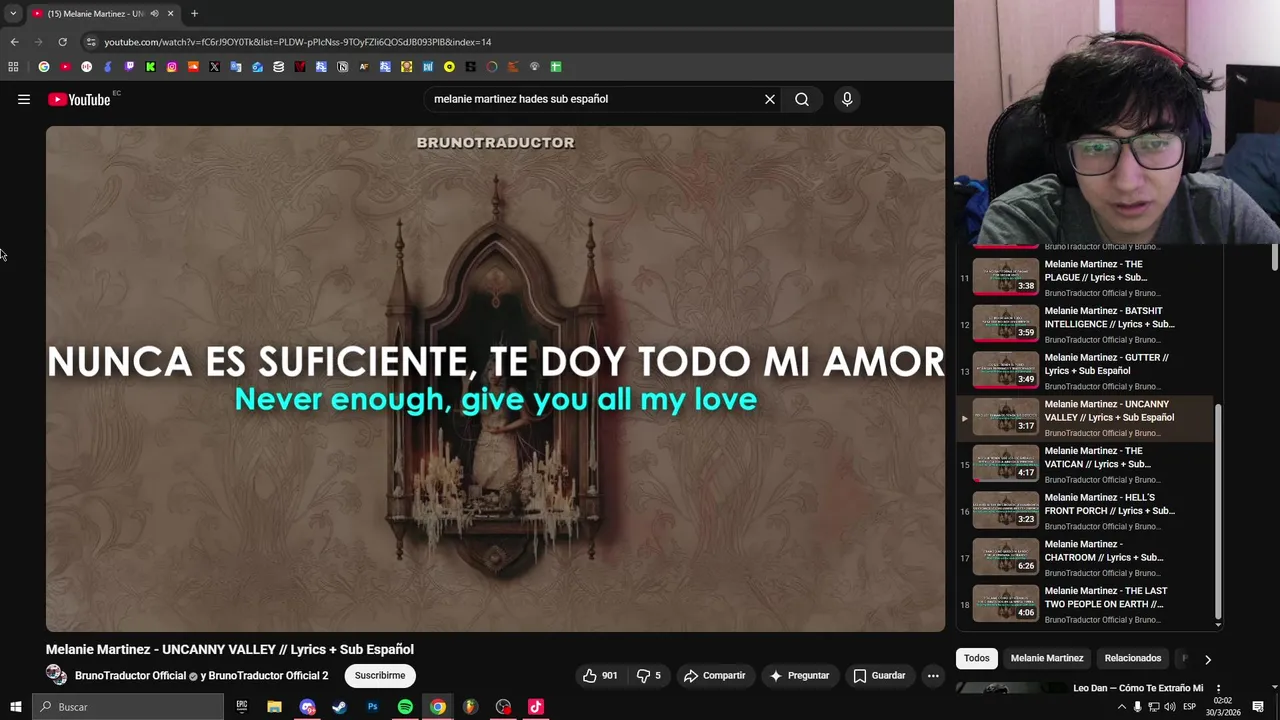Open Photoshop from taskbar

coord(372,707)
